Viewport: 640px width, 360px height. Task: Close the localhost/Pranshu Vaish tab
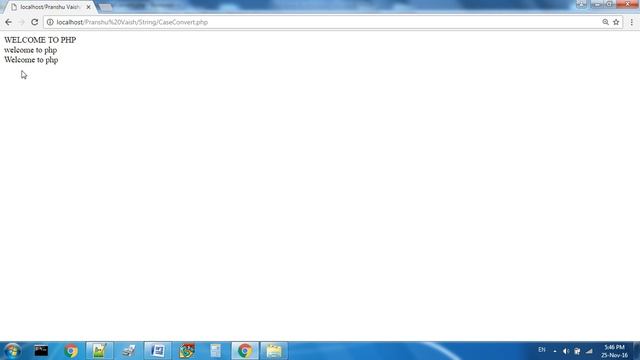point(89,7)
